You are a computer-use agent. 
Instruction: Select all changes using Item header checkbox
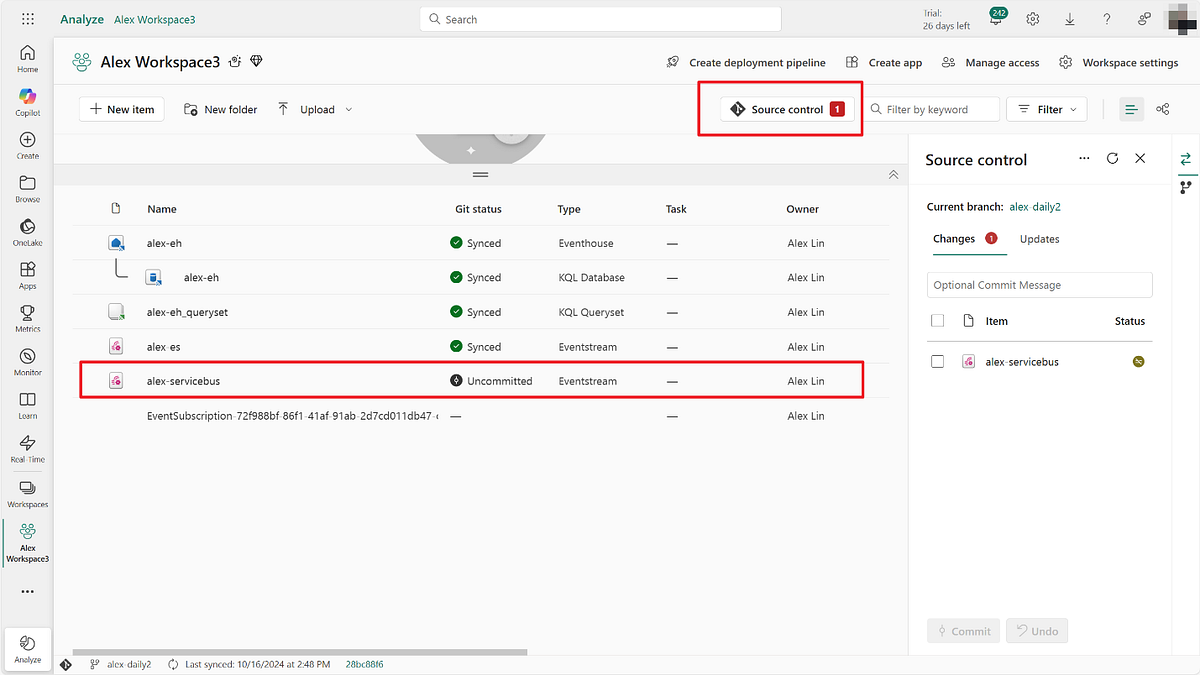[x=937, y=321]
